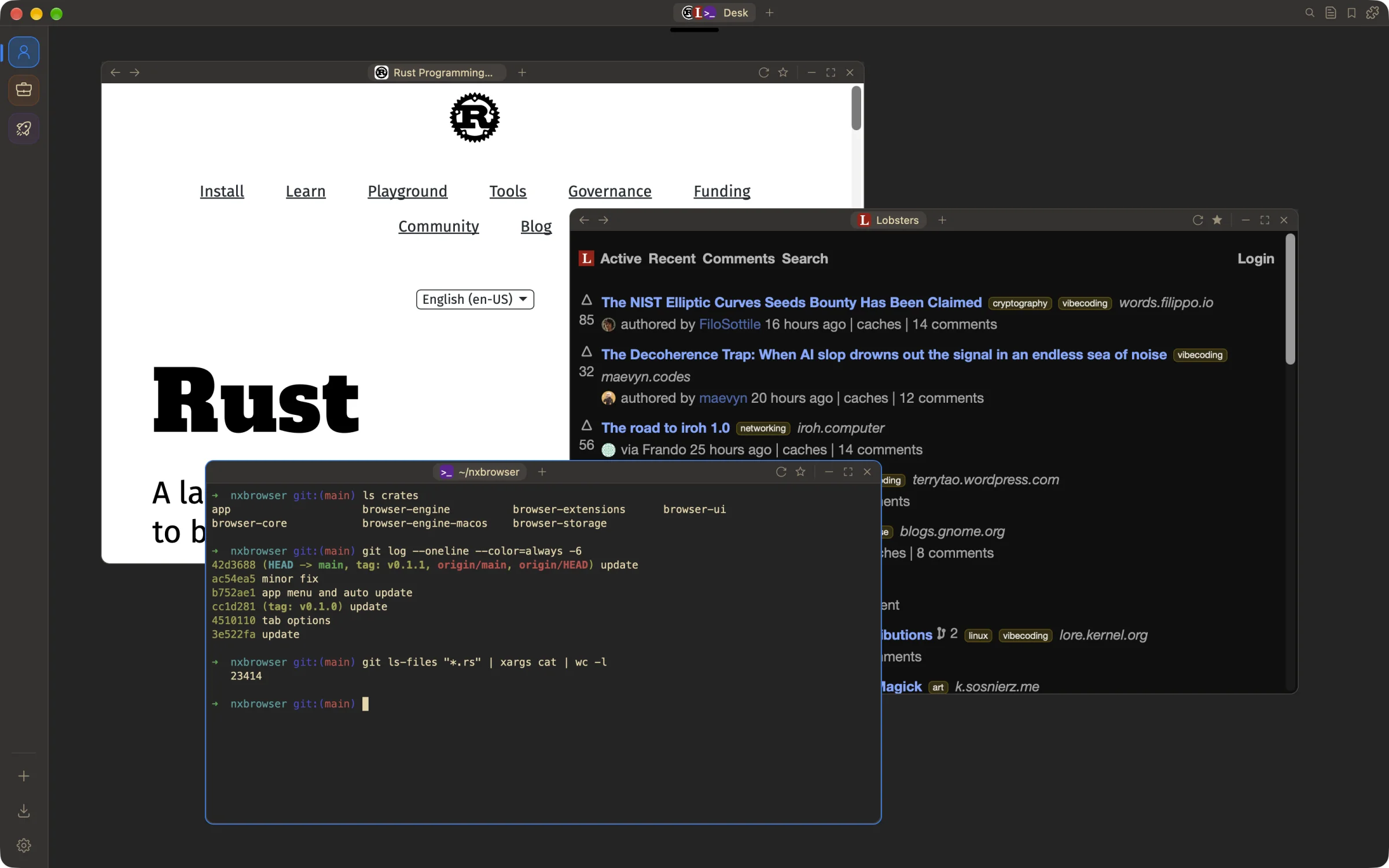Open FiloSottile's user profile link
1389x868 pixels.
729,324
